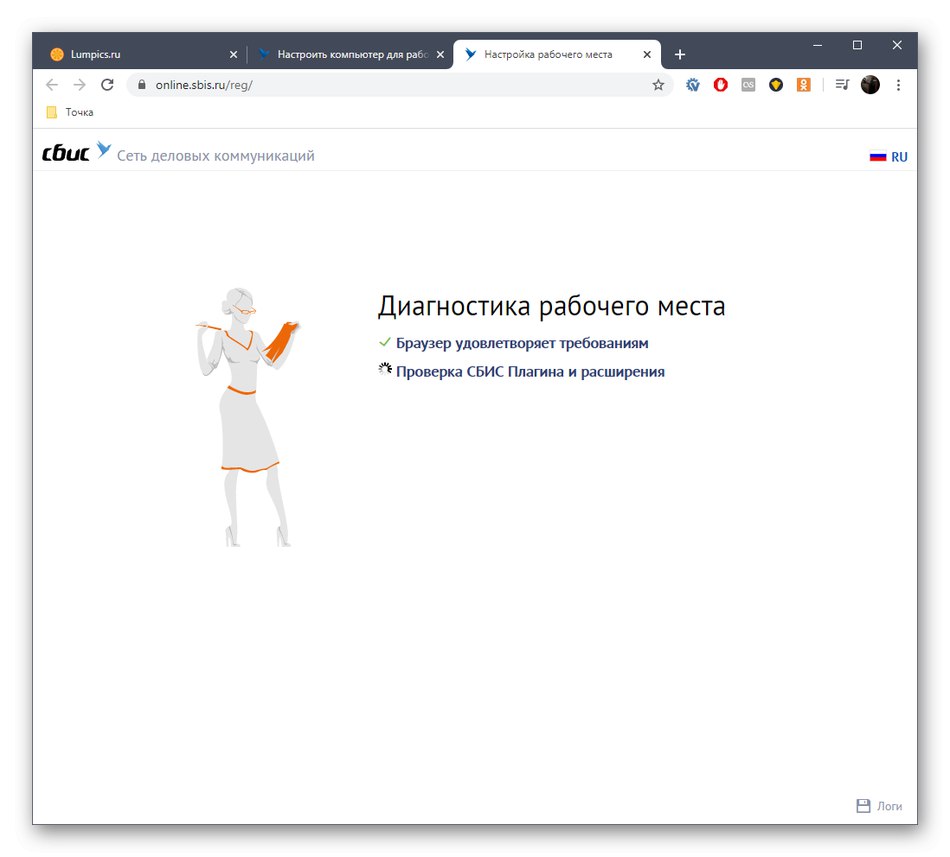Click "Сеть деловых коммуникаций" text
This screenshot has height=857, width=950.
click(216, 156)
